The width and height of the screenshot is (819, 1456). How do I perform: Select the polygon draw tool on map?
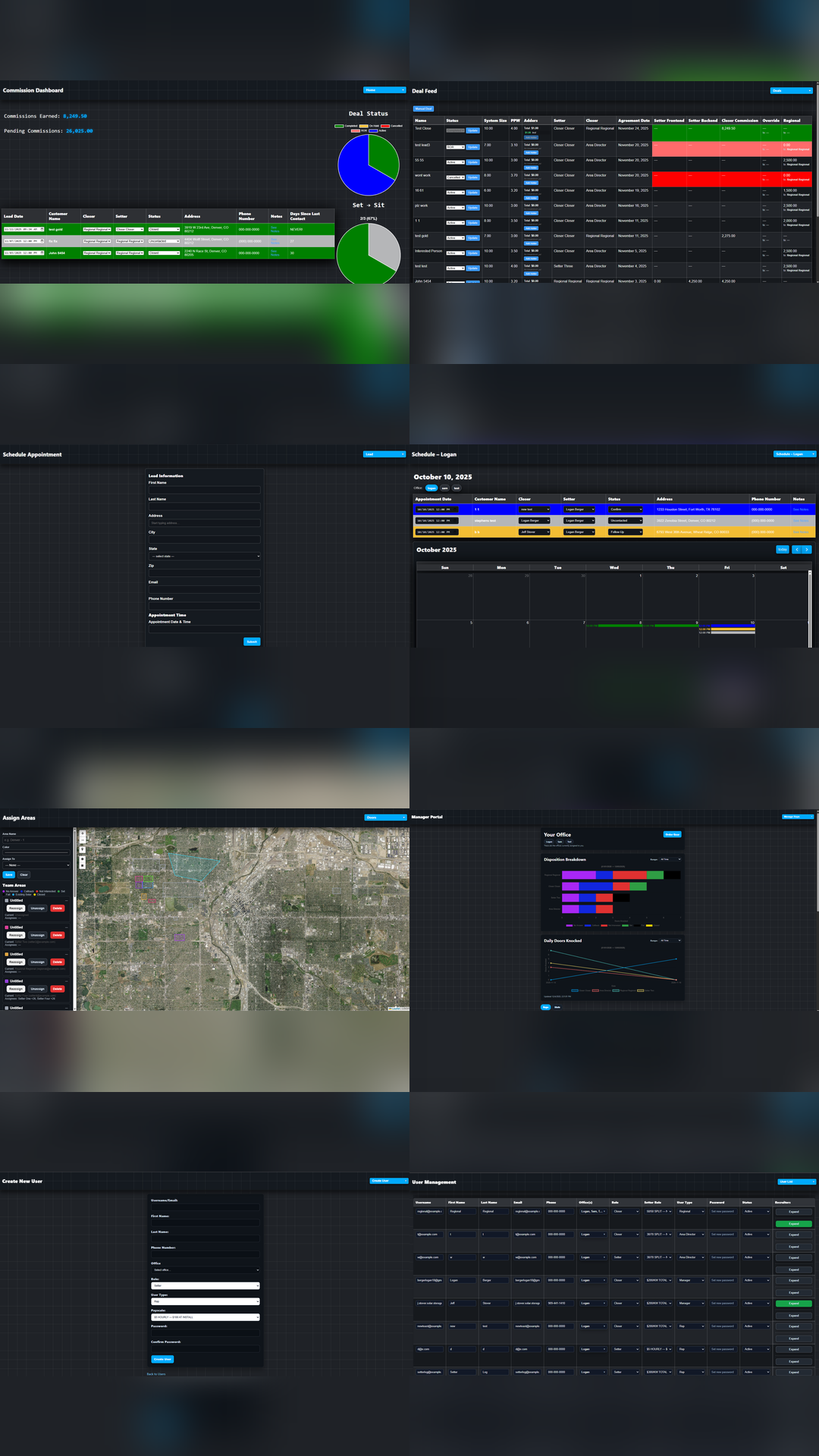tap(83, 859)
